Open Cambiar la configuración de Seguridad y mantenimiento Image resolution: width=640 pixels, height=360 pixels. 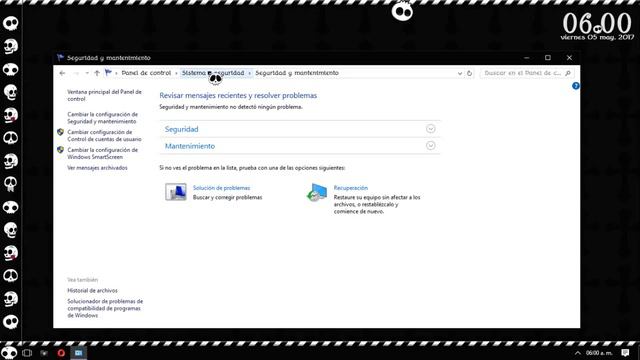(x=102, y=118)
